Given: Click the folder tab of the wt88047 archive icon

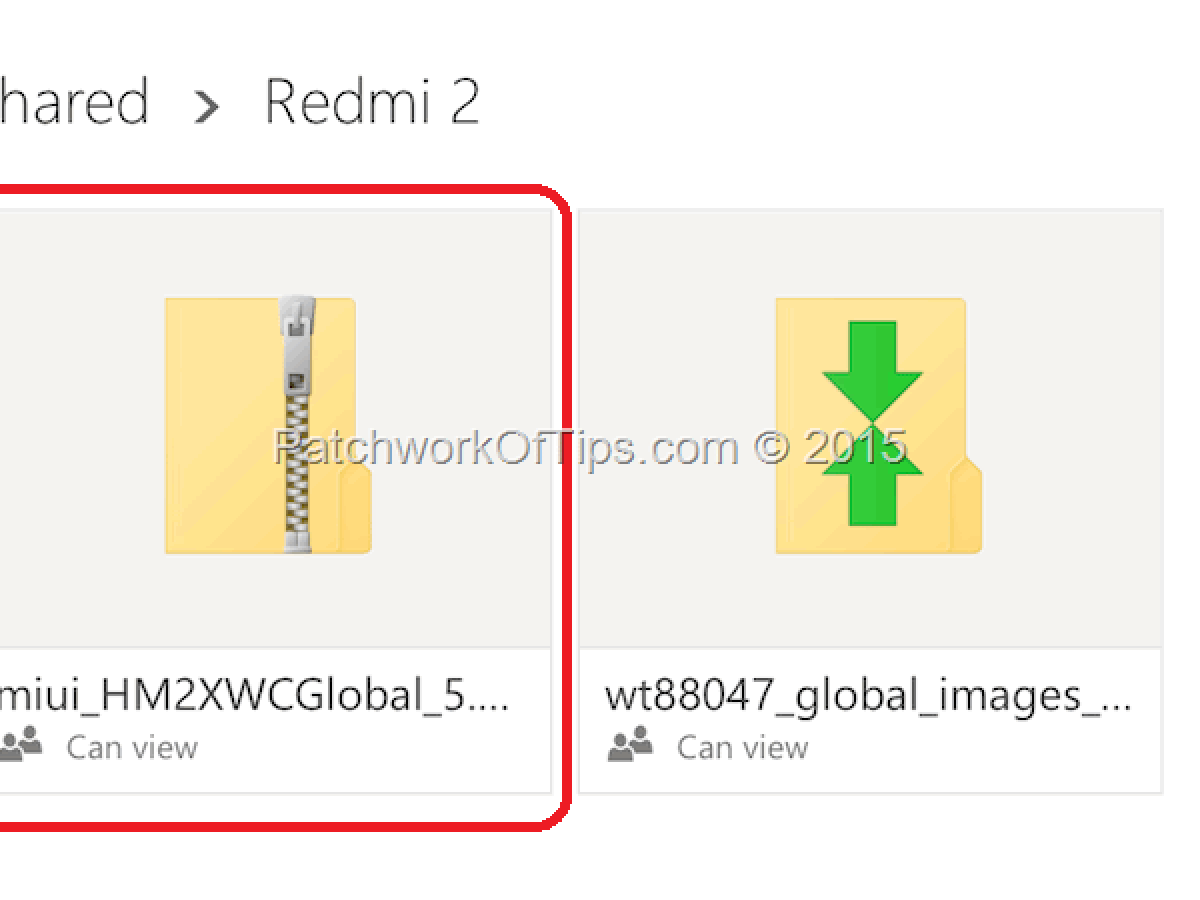Looking at the screenshot, I should click(x=966, y=508).
